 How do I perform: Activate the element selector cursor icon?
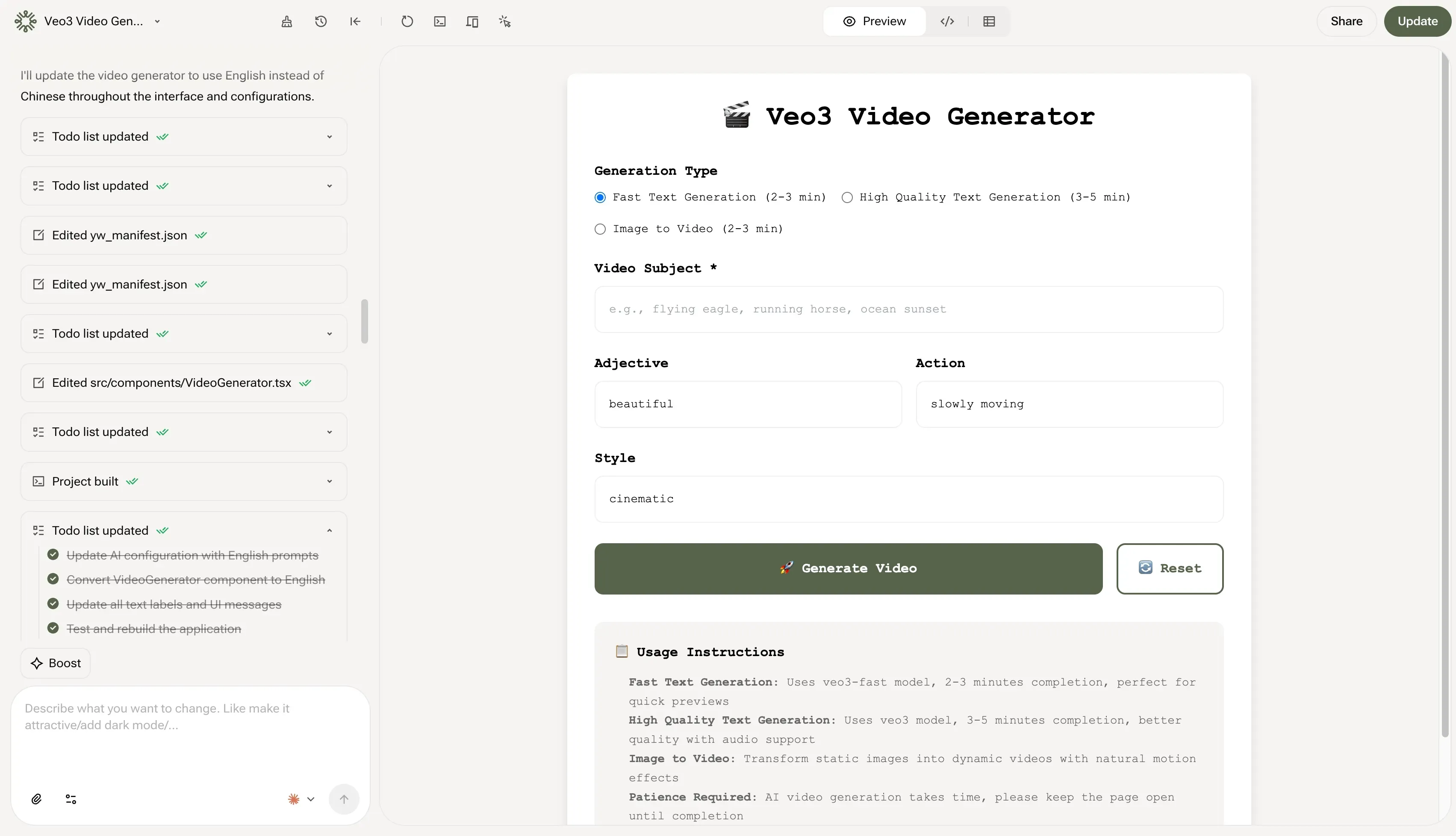[505, 21]
